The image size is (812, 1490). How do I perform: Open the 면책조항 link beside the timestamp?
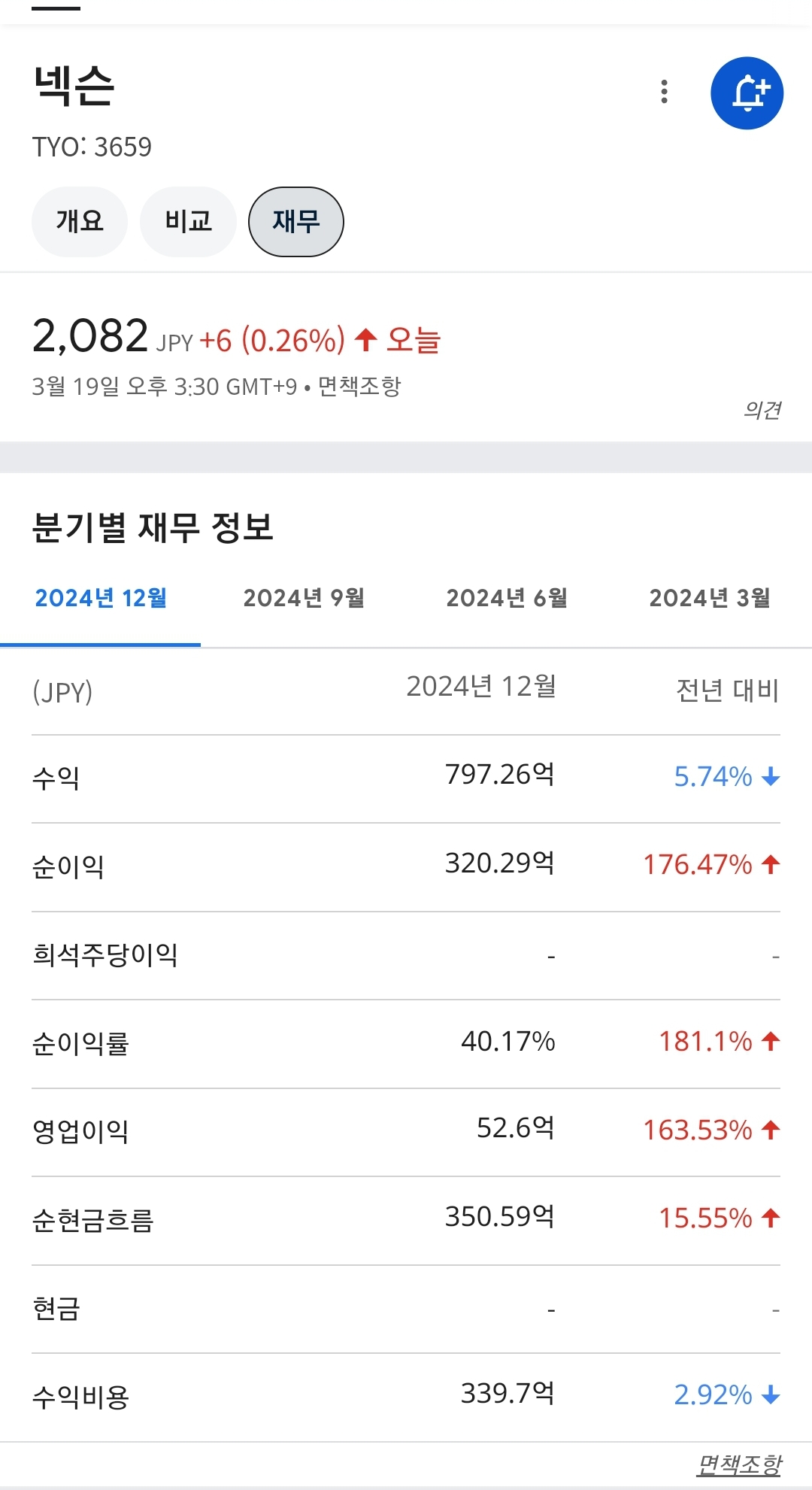click(359, 387)
